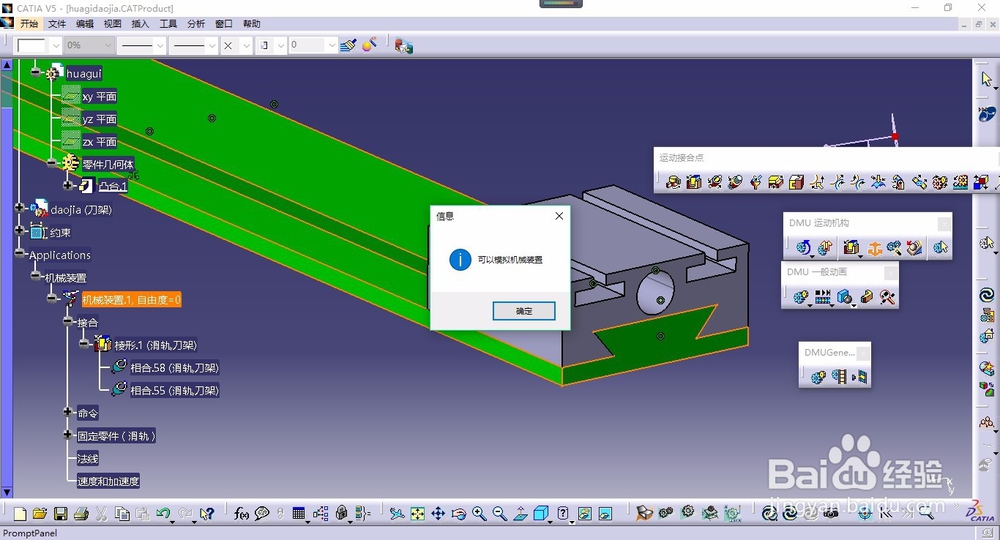Open the 文件 menu
The height and width of the screenshot is (540, 1000).
(57, 24)
